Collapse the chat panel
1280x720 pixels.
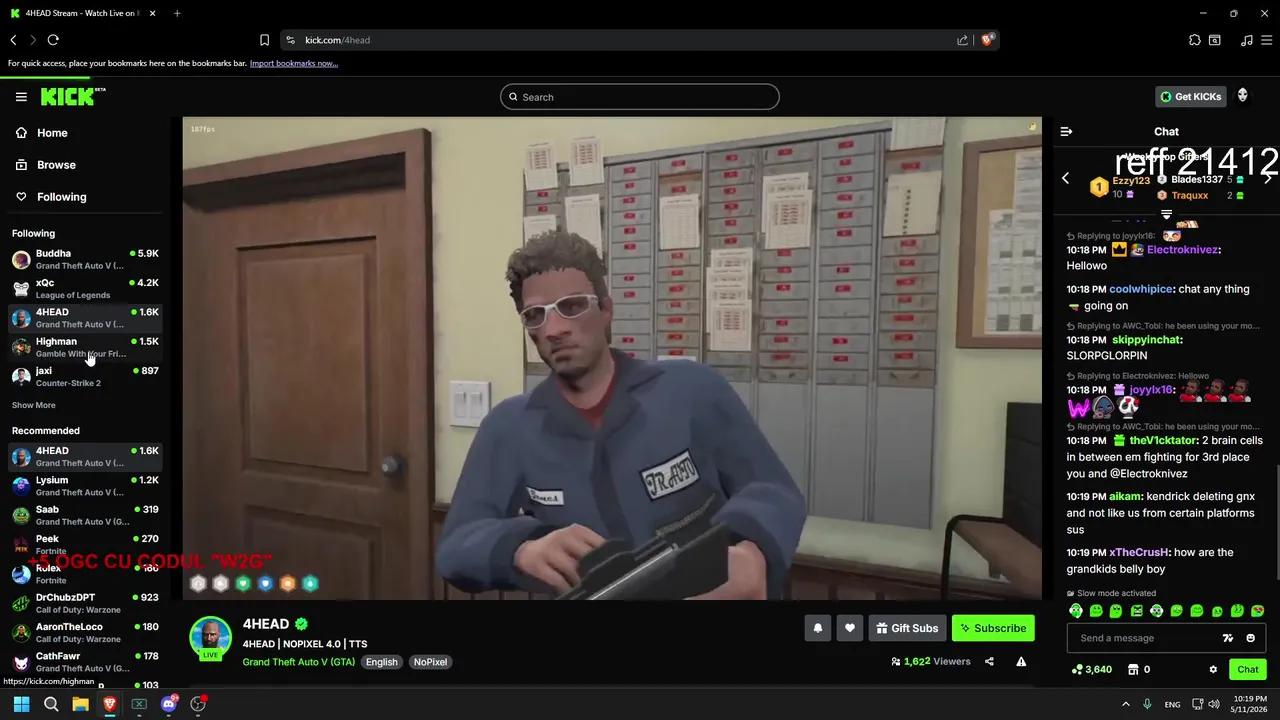point(1066,131)
